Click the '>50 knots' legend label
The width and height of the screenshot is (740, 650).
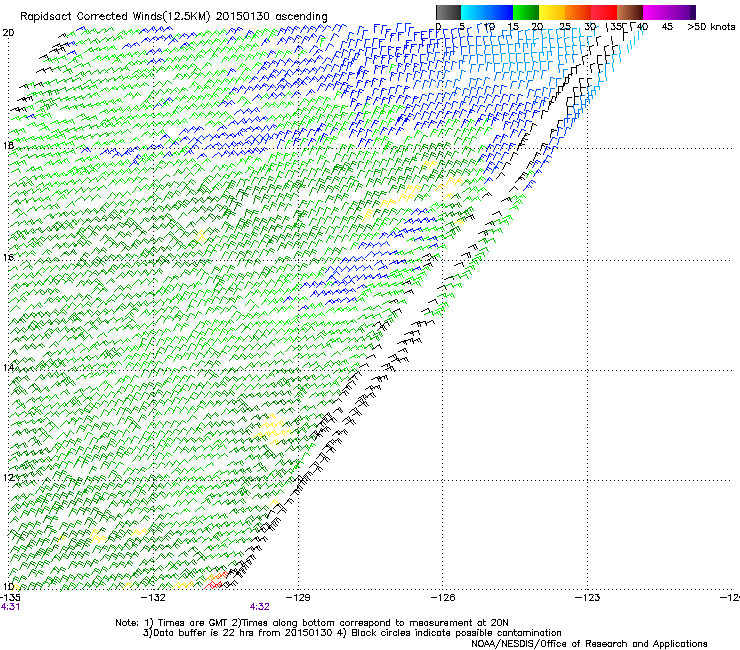coord(711,27)
